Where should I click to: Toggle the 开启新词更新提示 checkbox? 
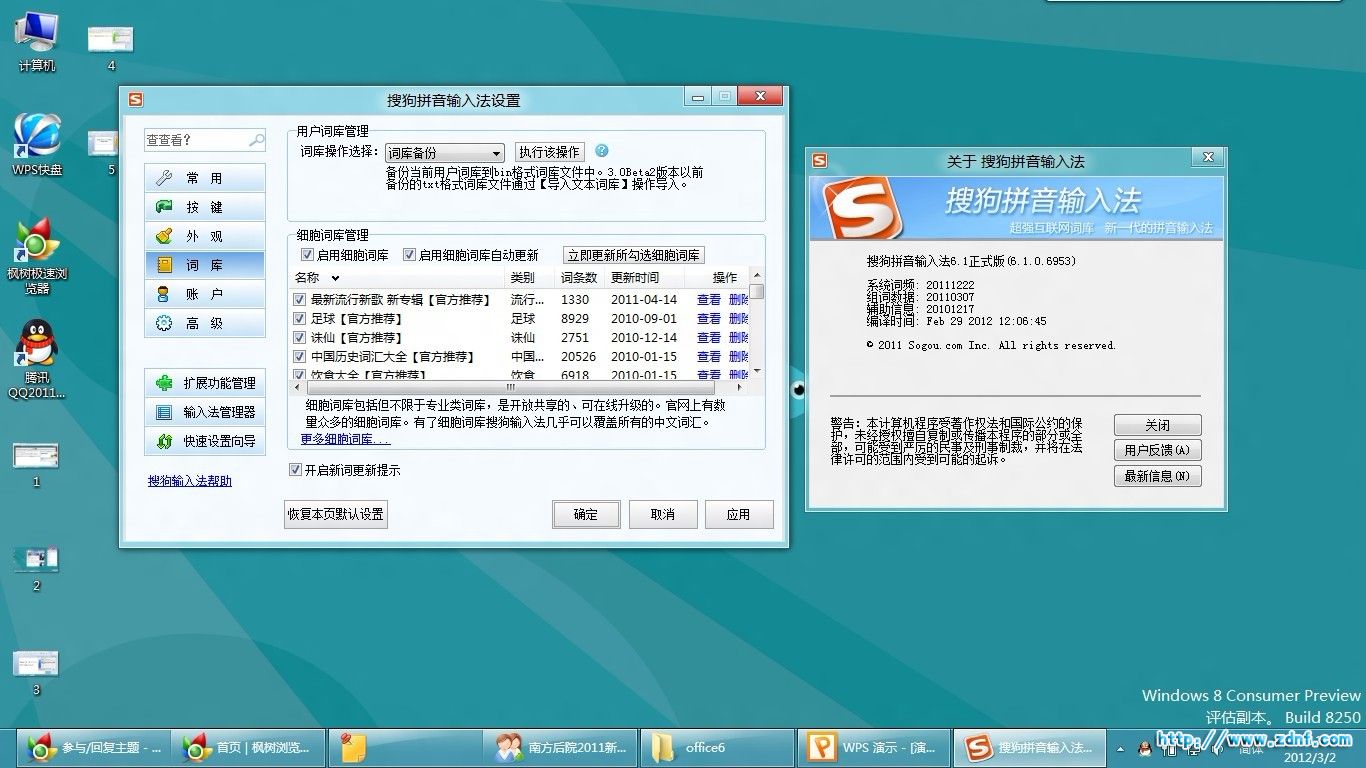(x=295, y=469)
